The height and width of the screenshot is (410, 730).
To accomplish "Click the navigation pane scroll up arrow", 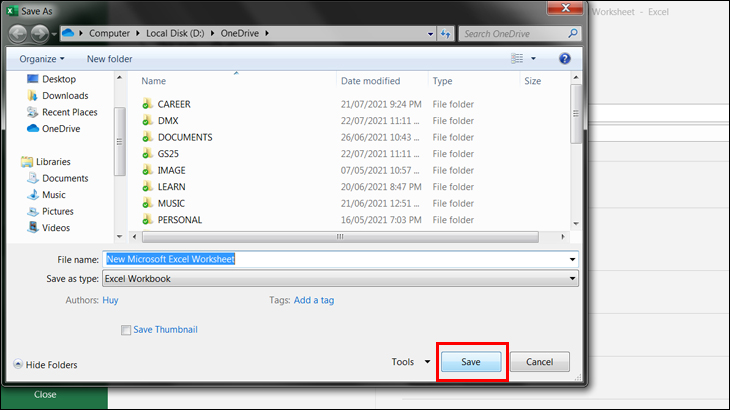I will pyautogui.click(x=120, y=78).
